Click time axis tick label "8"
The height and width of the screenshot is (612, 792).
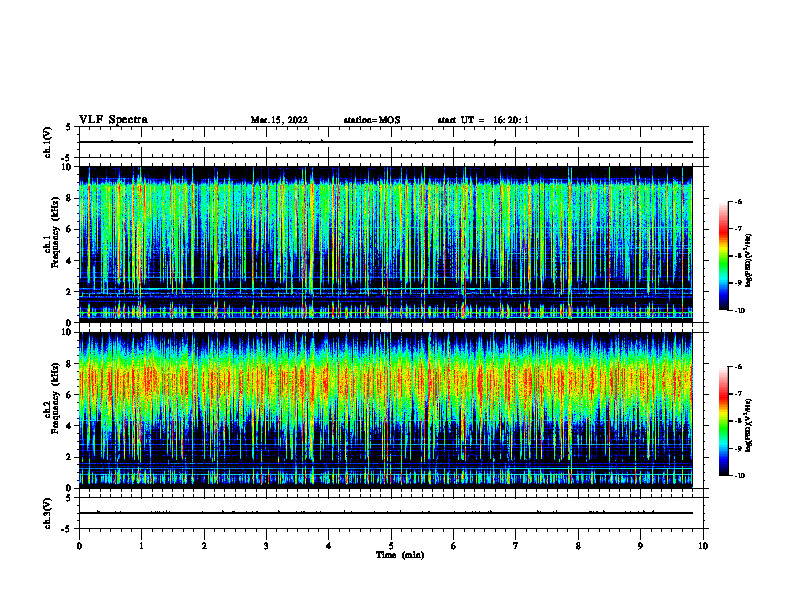578,546
